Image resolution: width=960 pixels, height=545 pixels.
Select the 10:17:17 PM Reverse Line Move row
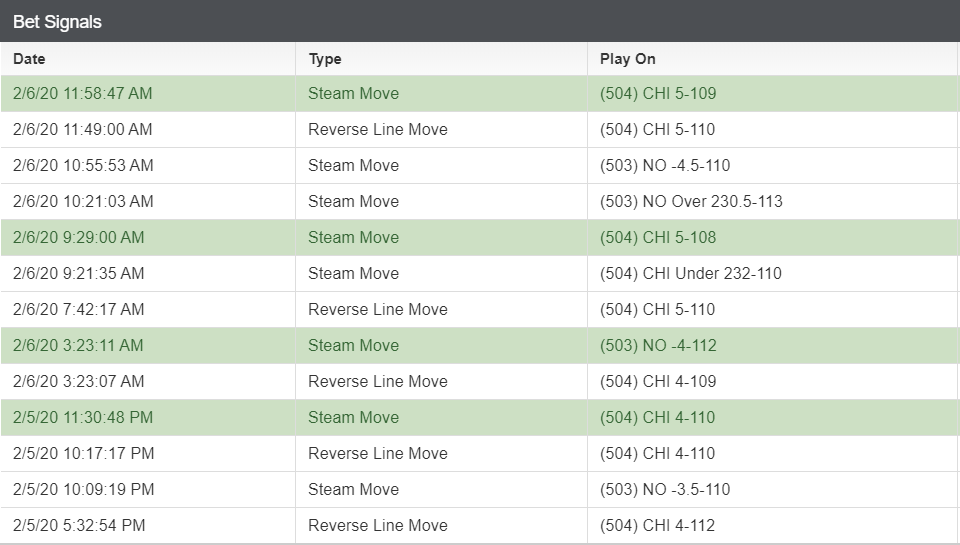(x=480, y=454)
